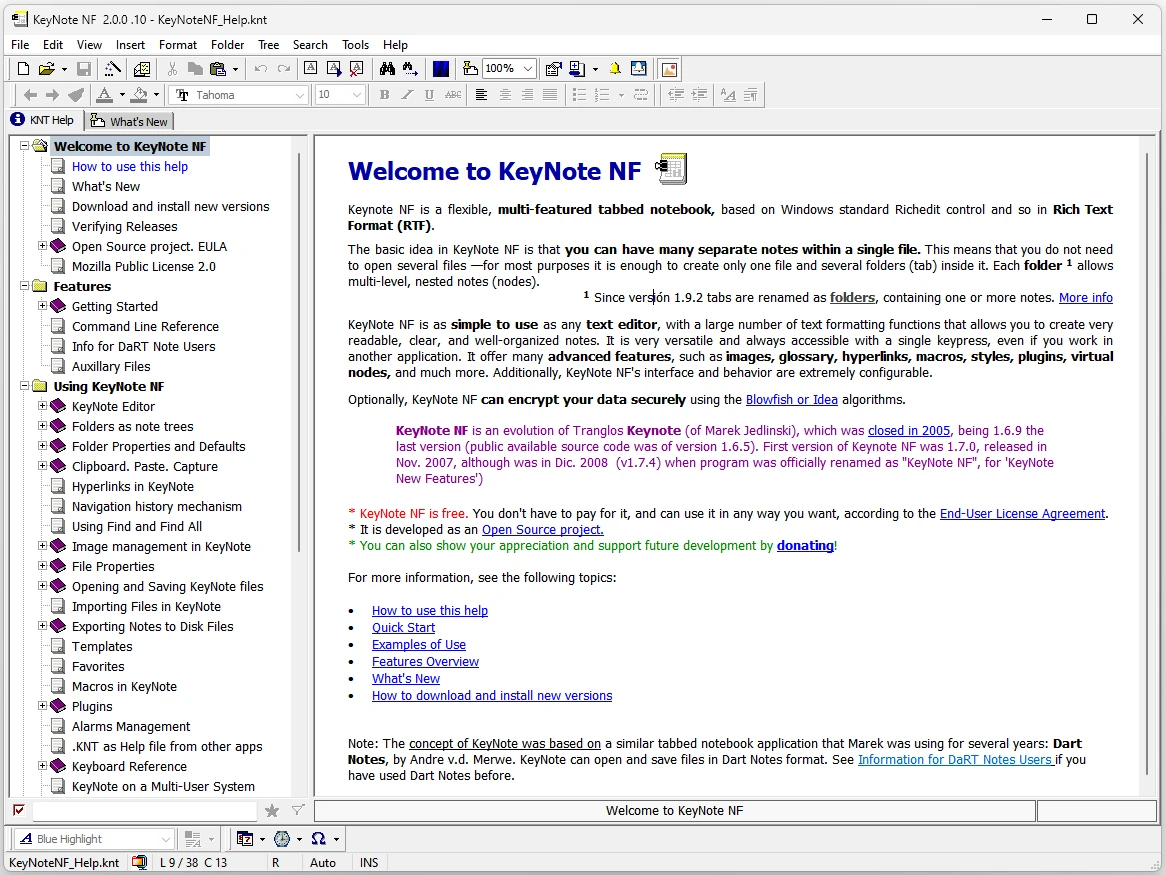Screen dimensions: 1166x875
Task: Click the Paste clipboard icon
Action: click(x=217, y=69)
